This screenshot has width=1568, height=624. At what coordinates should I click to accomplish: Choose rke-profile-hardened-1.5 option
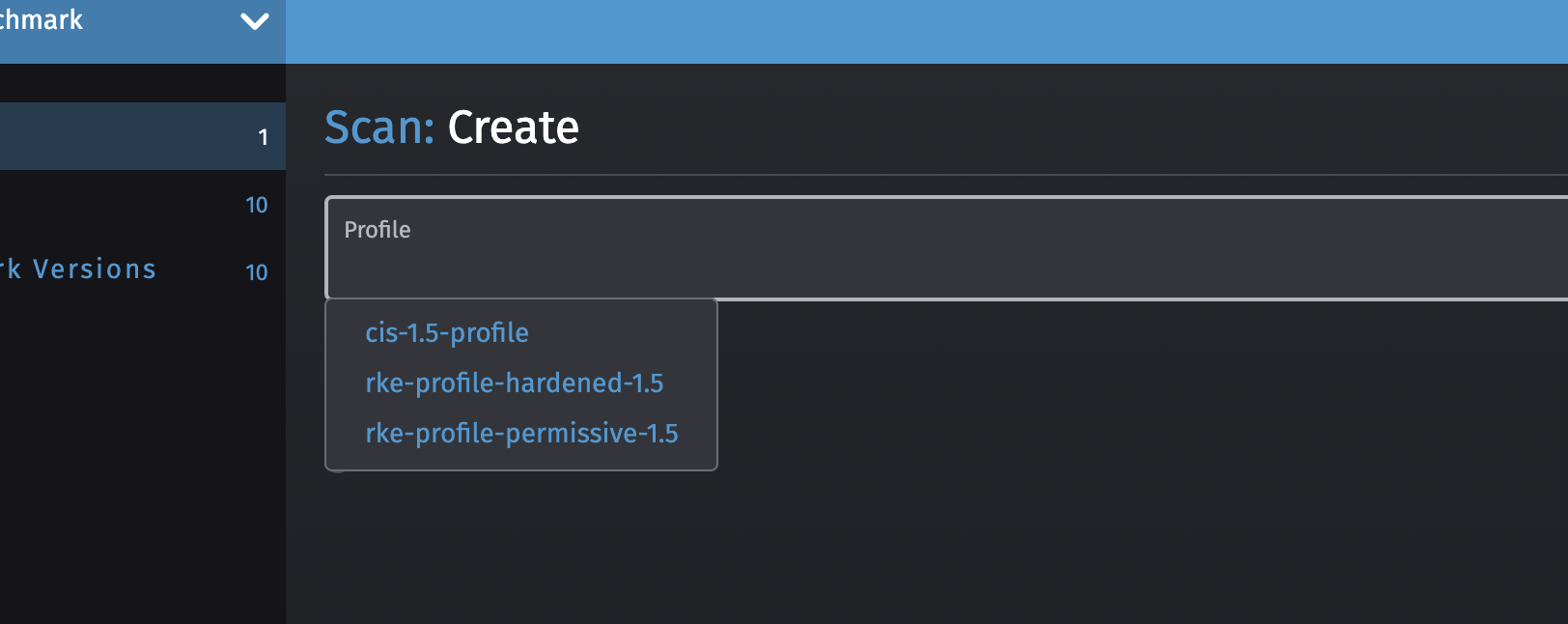click(x=514, y=383)
